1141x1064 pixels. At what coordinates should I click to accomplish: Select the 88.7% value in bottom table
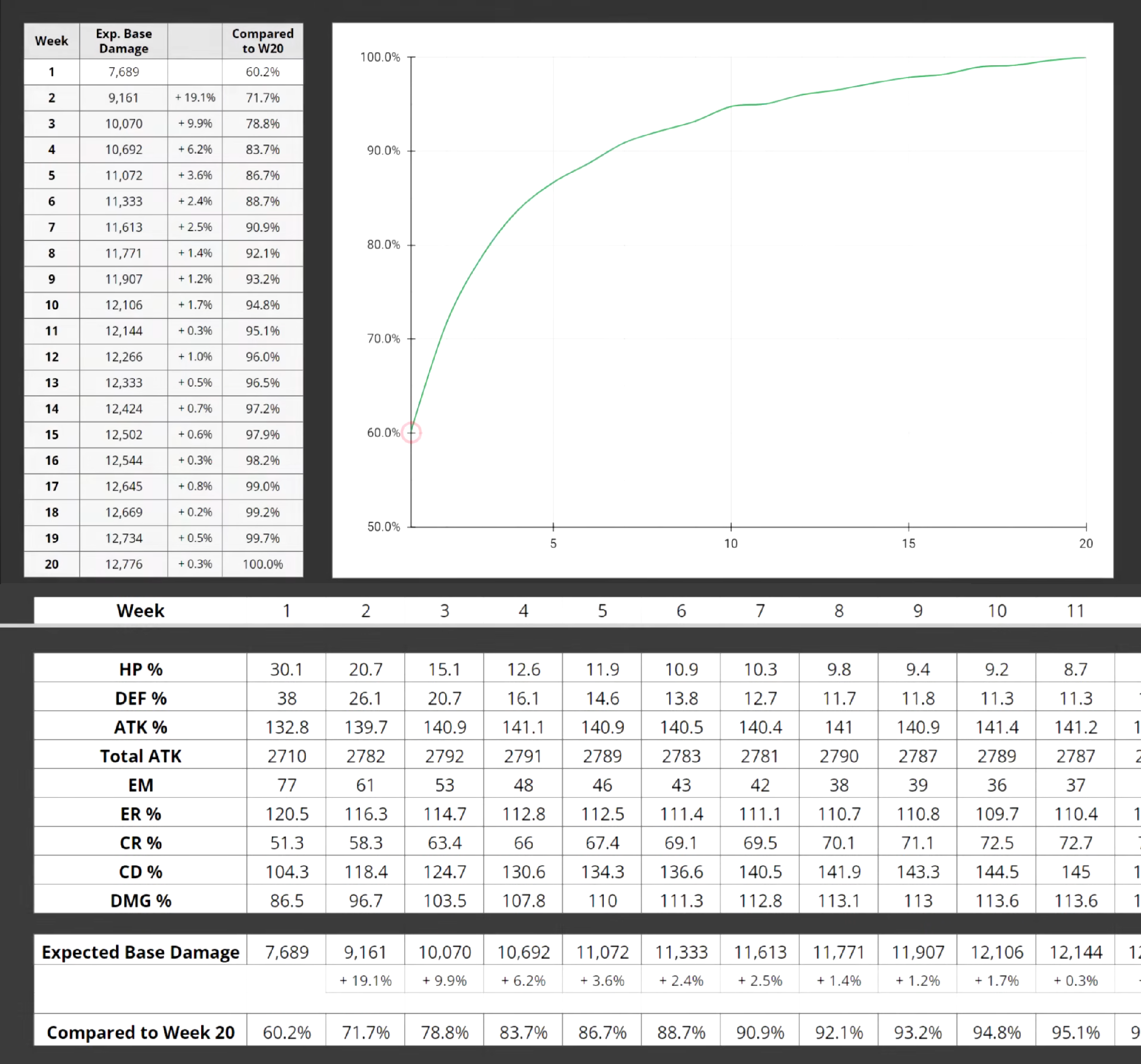(681, 1032)
